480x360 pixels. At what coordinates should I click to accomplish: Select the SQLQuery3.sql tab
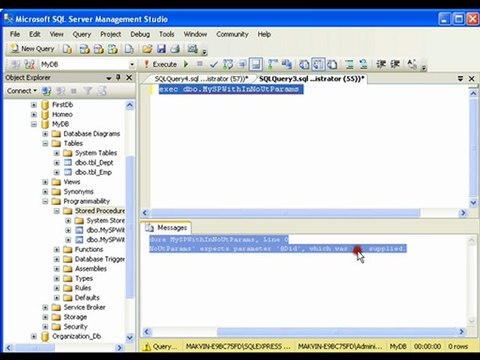pos(311,79)
